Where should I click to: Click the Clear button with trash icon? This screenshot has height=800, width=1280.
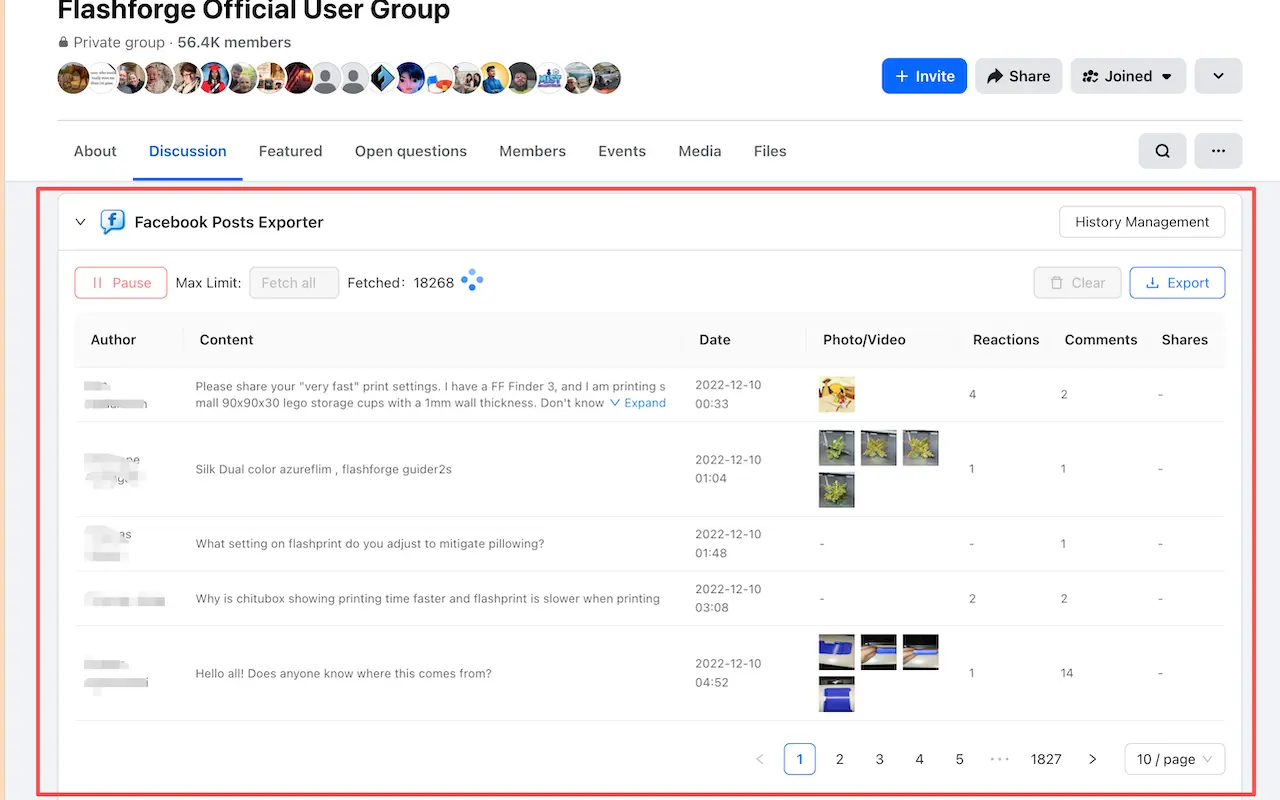(1077, 283)
